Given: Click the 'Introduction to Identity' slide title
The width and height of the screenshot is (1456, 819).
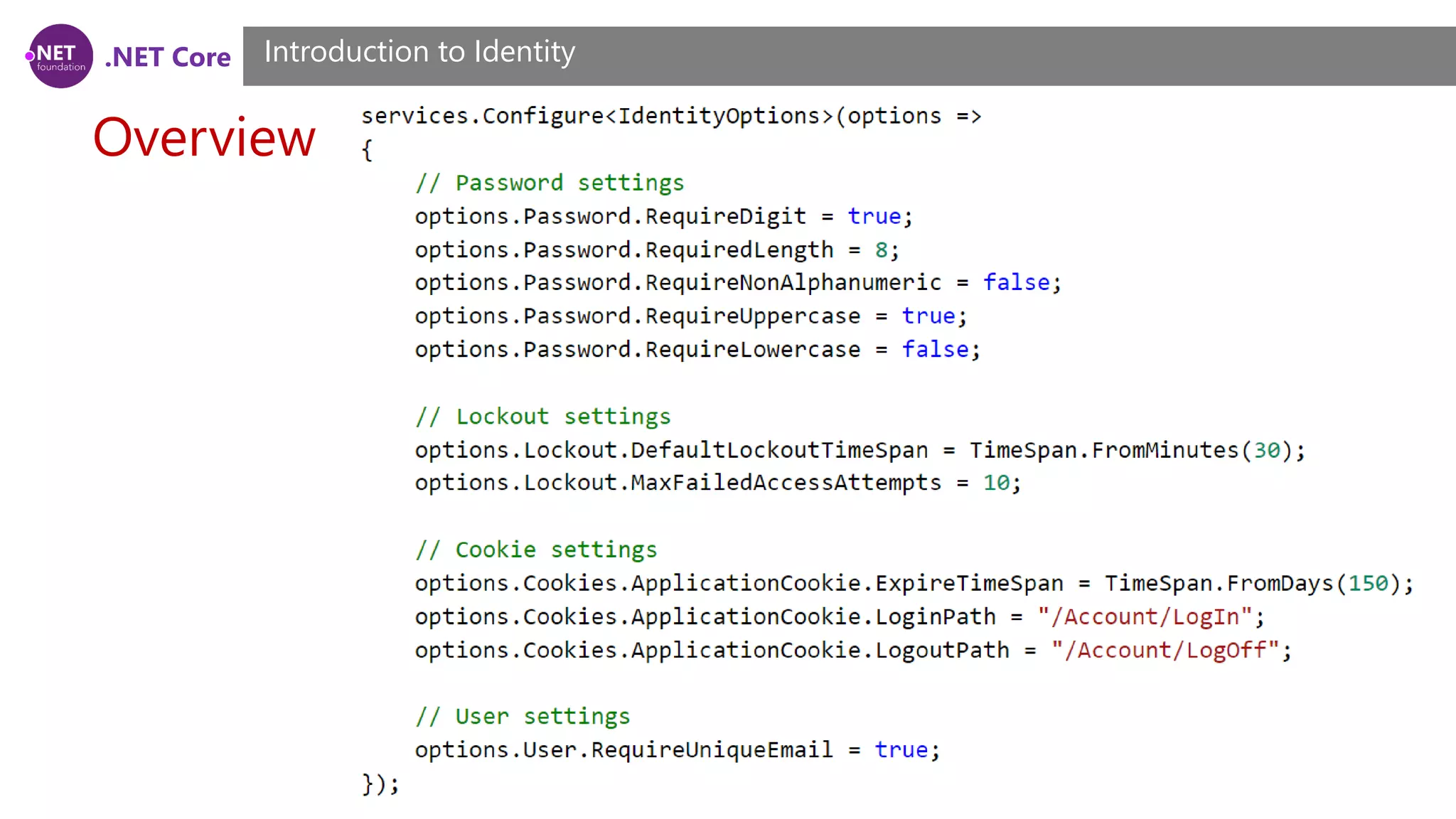Looking at the screenshot, I should 419,52.
